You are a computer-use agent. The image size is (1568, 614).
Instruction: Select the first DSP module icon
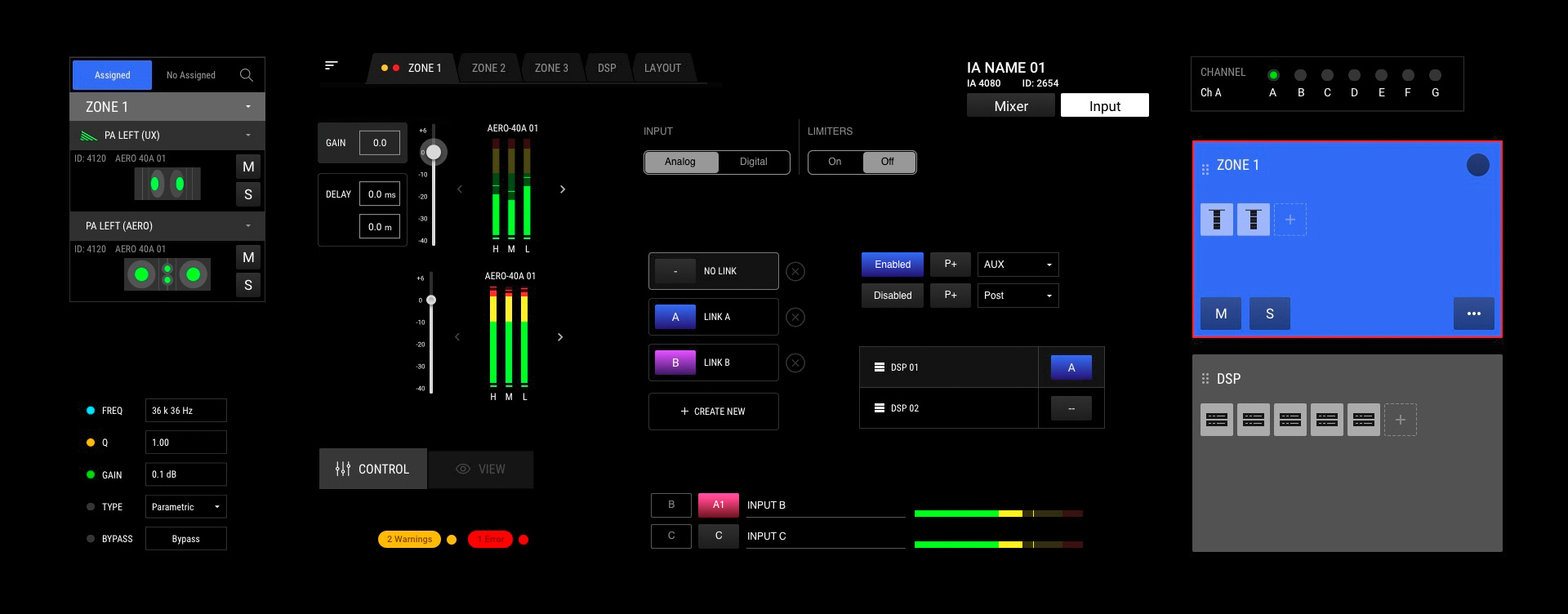(x=1216, y=420)
